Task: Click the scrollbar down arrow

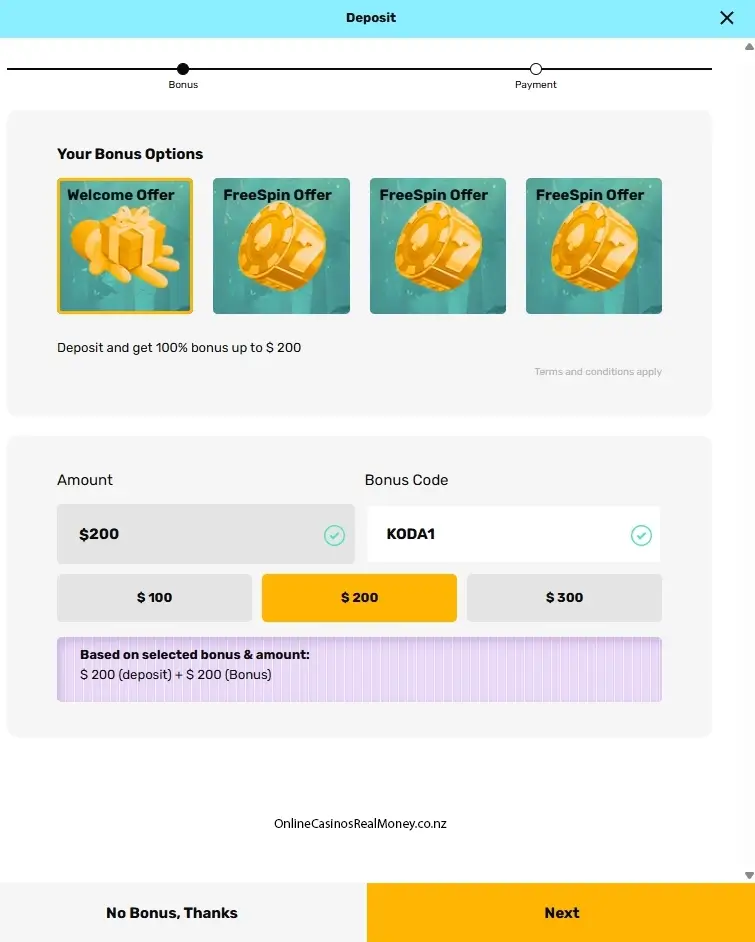Action: 747,873
